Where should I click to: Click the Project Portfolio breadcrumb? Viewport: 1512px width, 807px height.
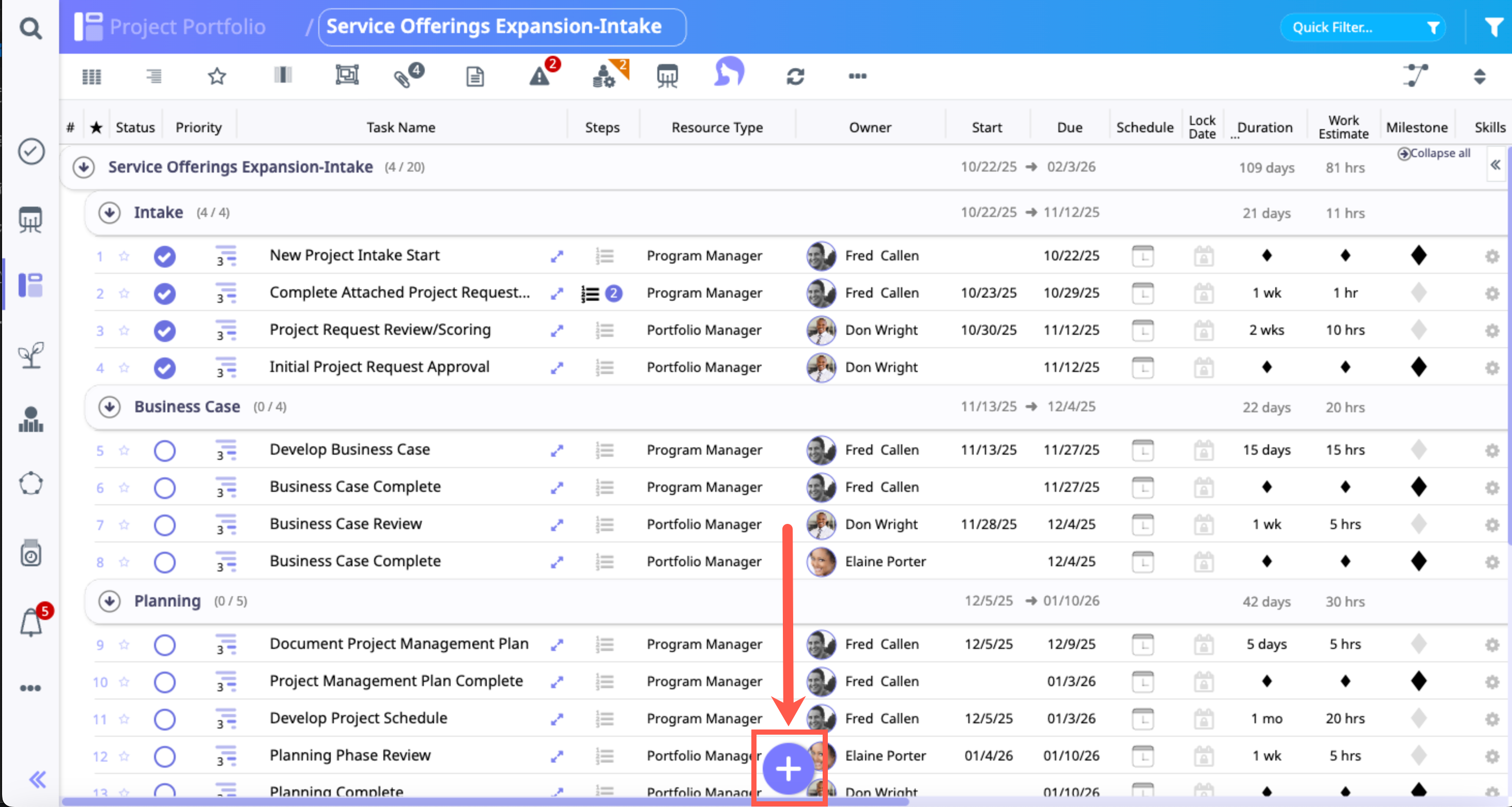click(x=187, y=27)
